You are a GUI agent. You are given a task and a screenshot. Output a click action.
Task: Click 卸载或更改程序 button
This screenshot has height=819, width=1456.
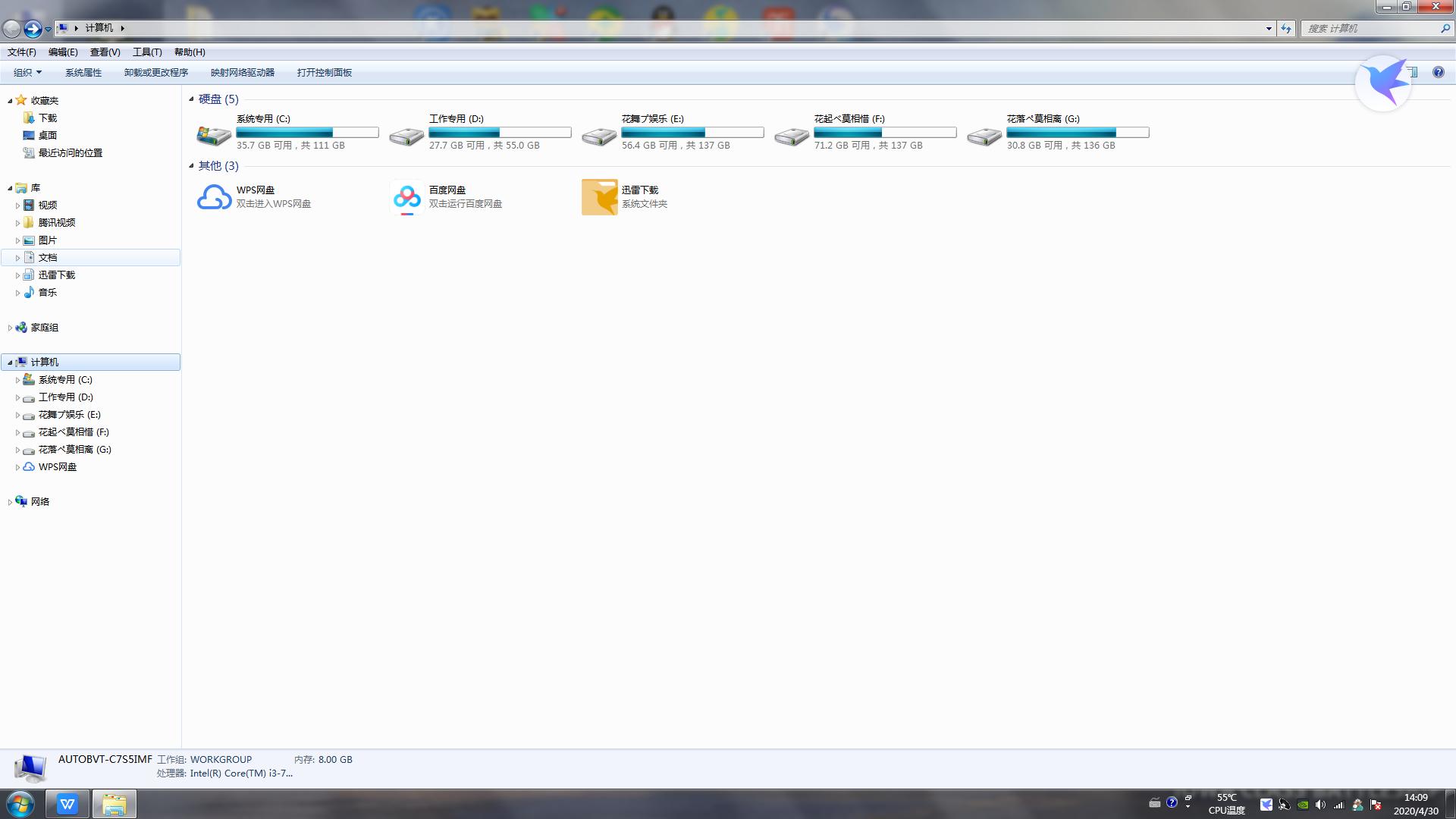coord(155,73)
